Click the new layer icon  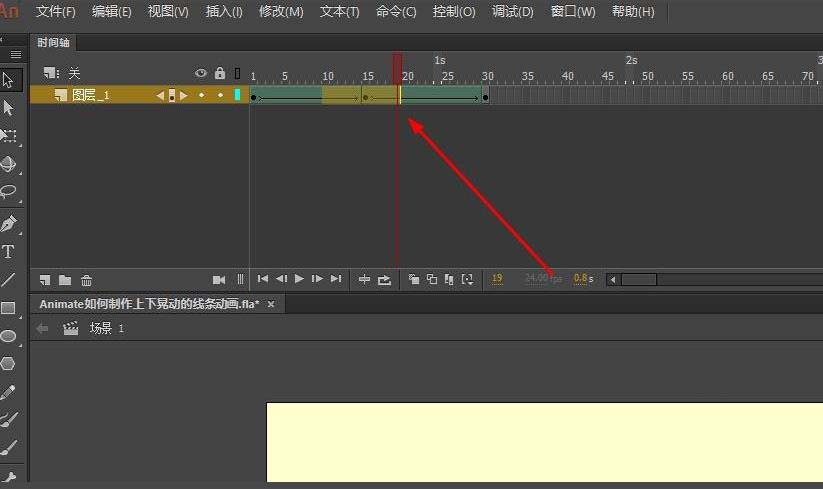45,280
